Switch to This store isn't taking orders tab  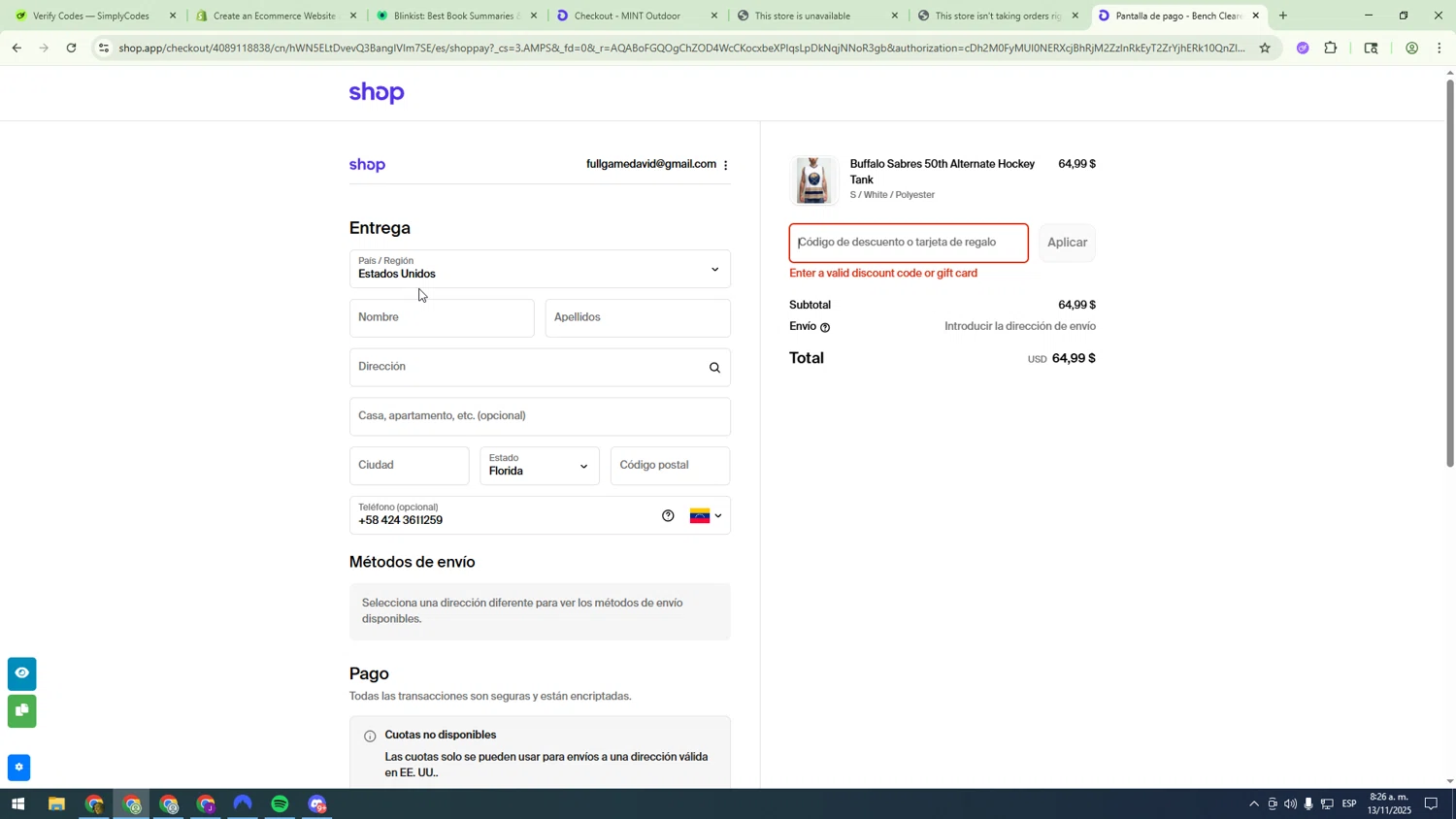pyautogui.click(x=998, y=16)
